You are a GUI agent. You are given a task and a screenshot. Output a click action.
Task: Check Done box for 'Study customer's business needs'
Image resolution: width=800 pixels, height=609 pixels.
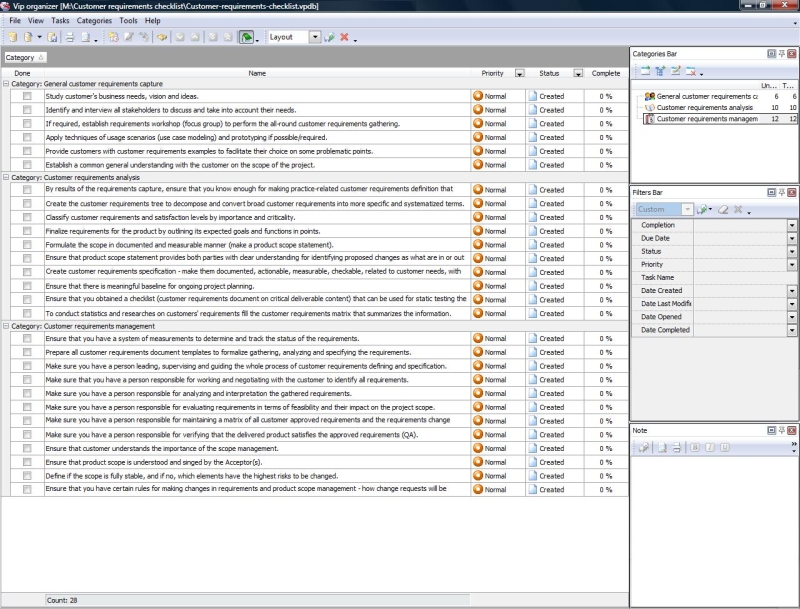[27, 96]
